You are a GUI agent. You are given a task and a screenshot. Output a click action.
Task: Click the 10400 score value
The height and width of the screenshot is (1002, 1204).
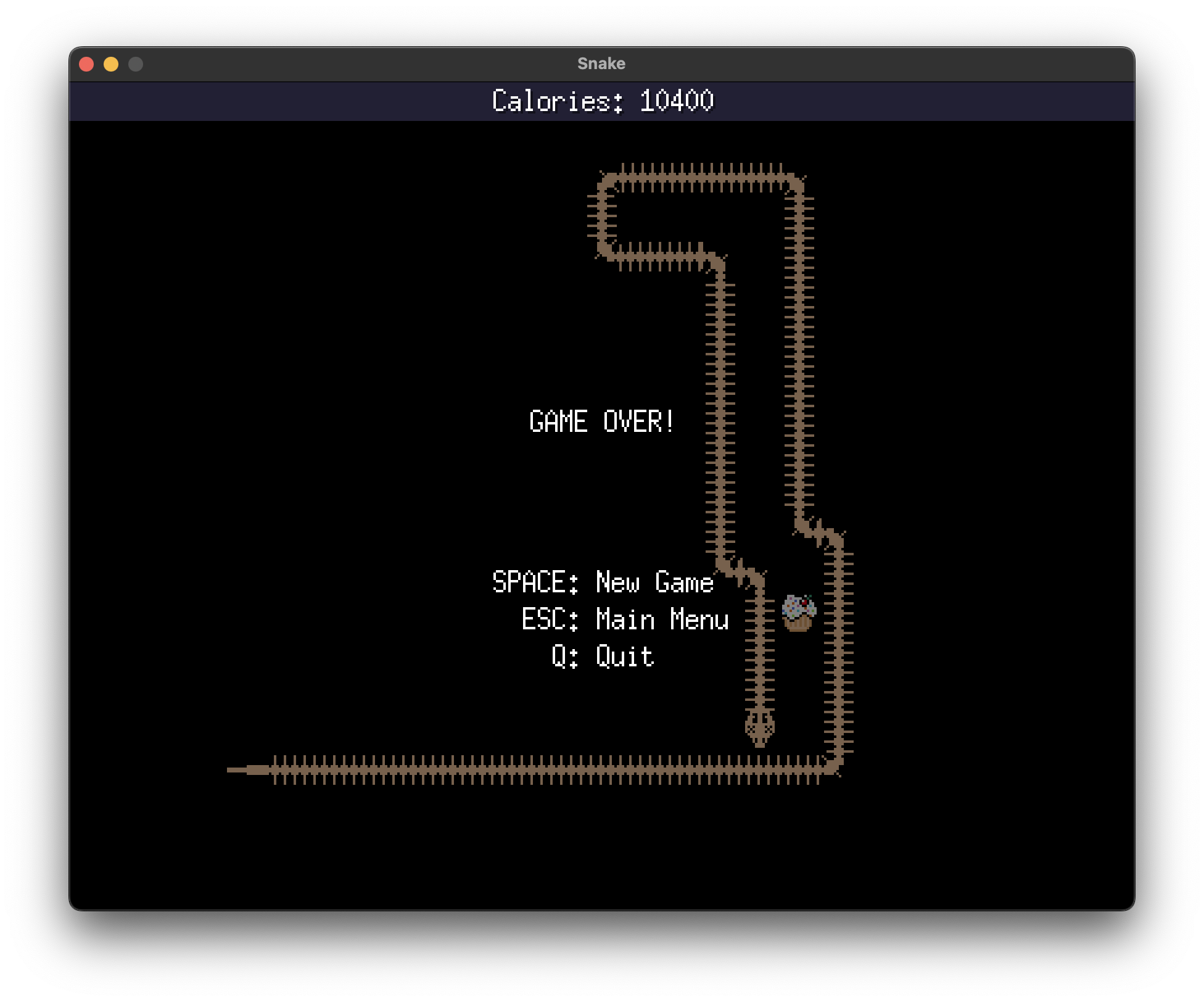(x=676, y=101)
